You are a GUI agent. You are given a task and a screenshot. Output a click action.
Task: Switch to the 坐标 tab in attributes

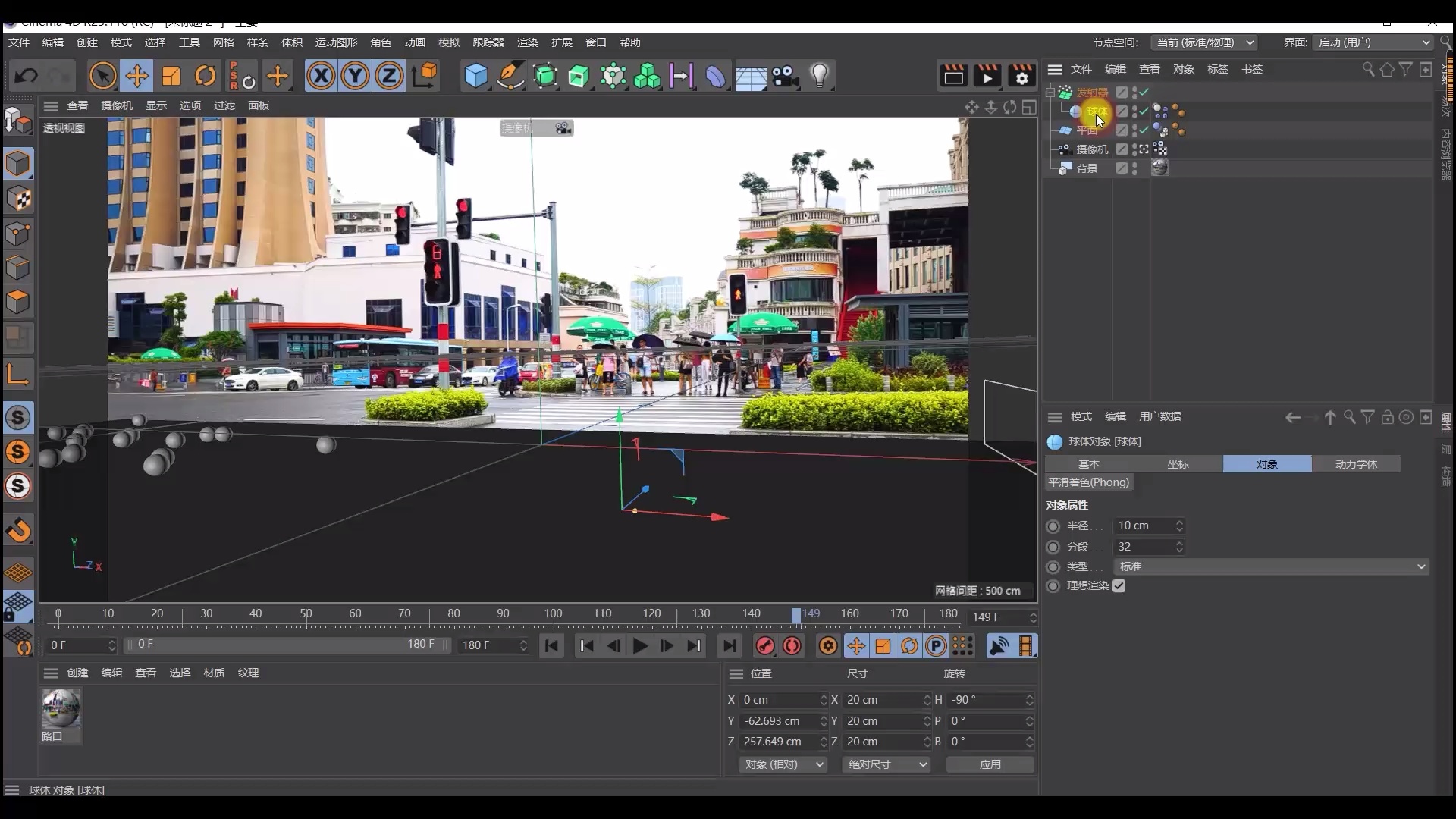(x=1178, y=463)
